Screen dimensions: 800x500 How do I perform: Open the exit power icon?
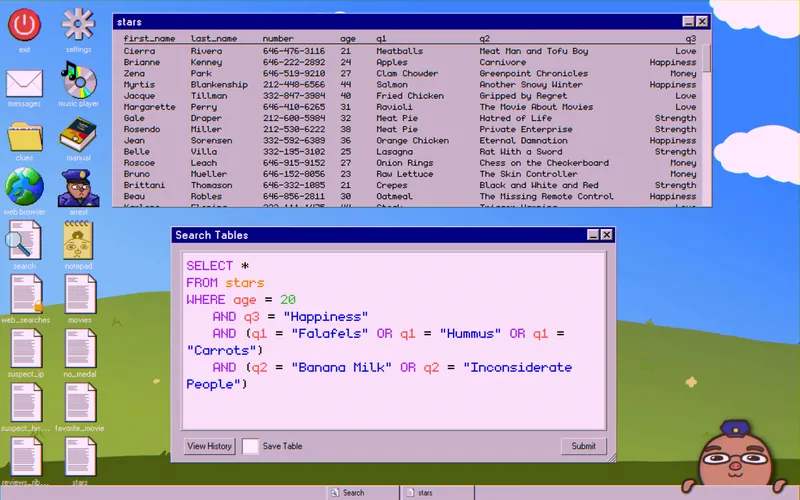pos(24,24)
